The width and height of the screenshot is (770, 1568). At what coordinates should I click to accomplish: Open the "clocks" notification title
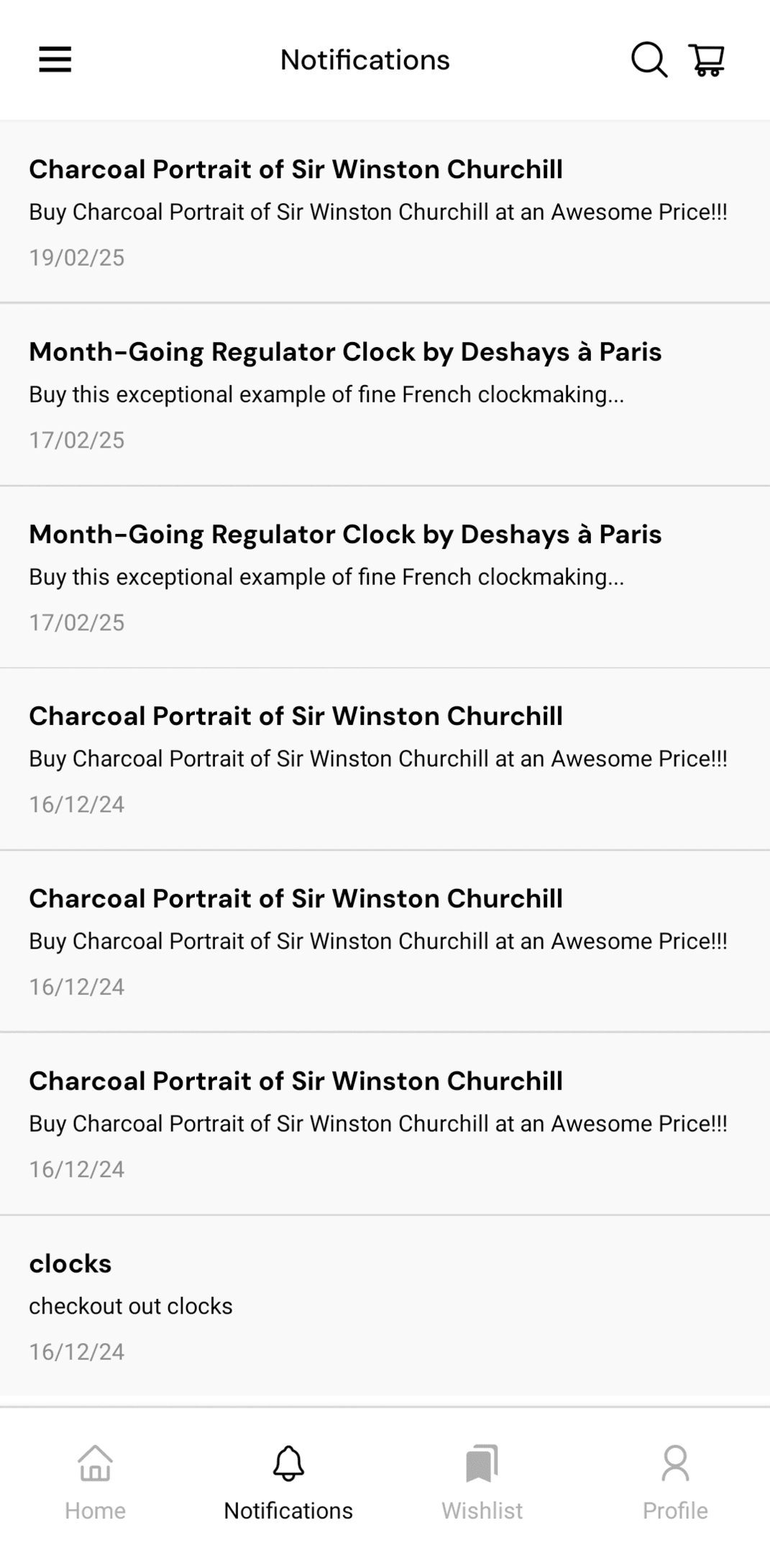click(70, 1263)
